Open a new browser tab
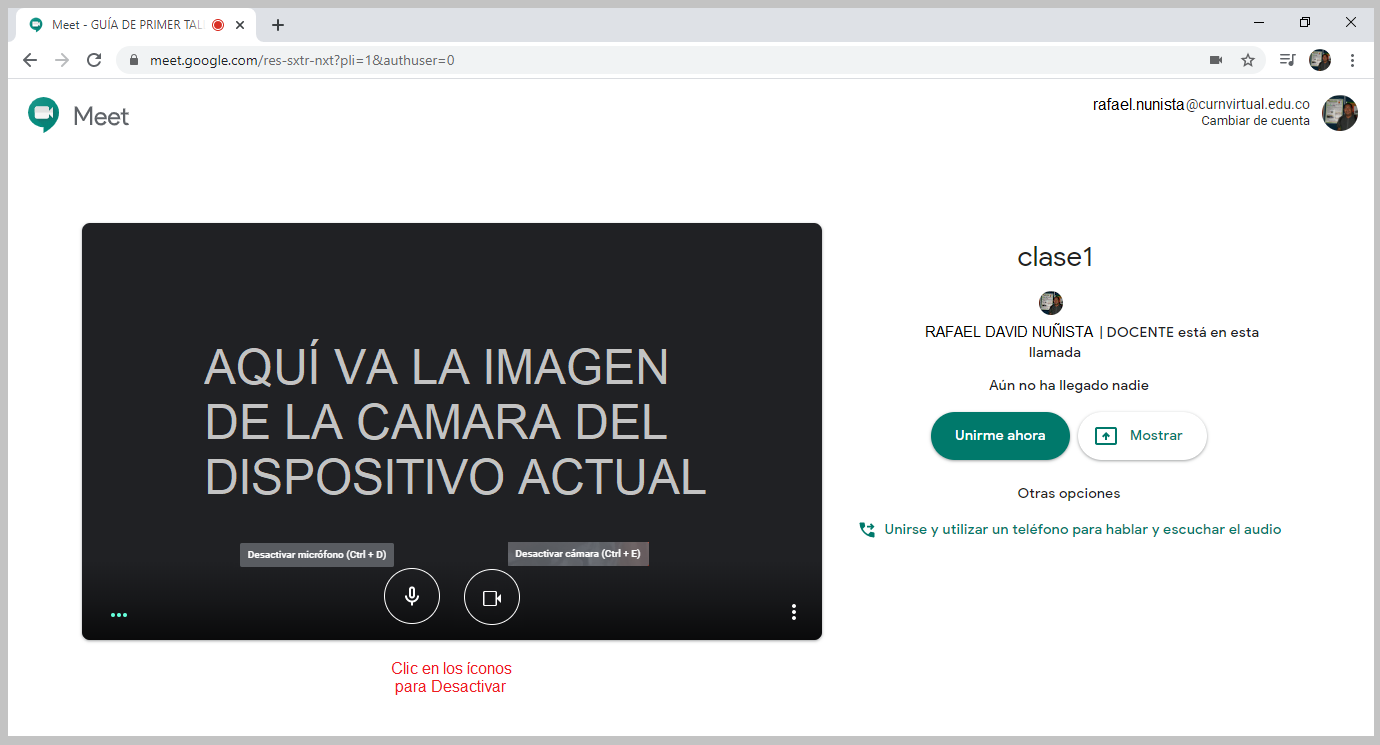The height and width of the screenshot is (745, 1380). pyautogui.click(x=278, y=25)
